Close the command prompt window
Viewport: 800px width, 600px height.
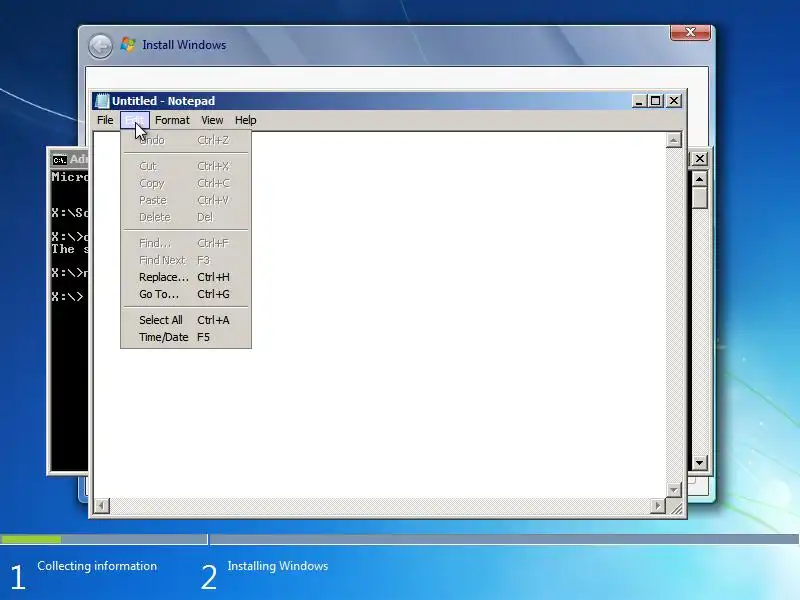(699, 159)
